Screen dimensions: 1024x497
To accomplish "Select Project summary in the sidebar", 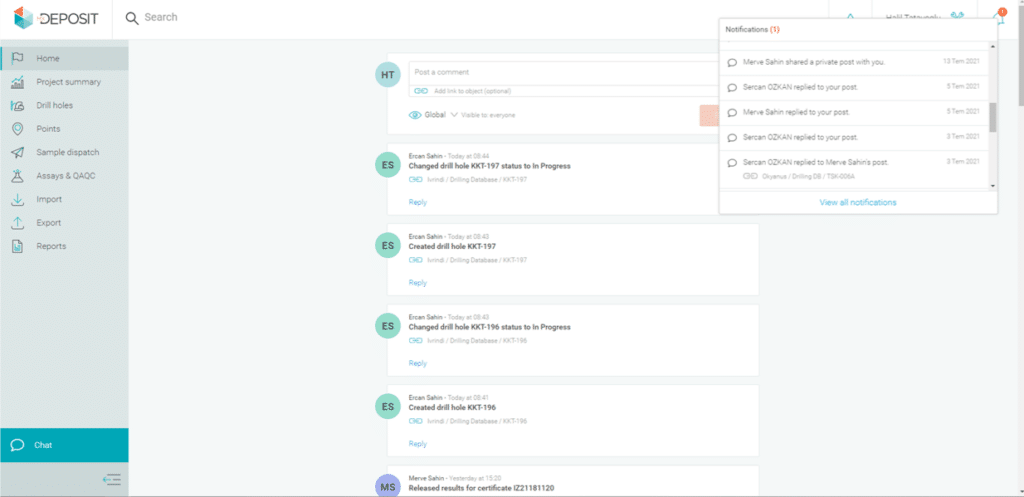I will pyautogui.click(x=68, y=82).
